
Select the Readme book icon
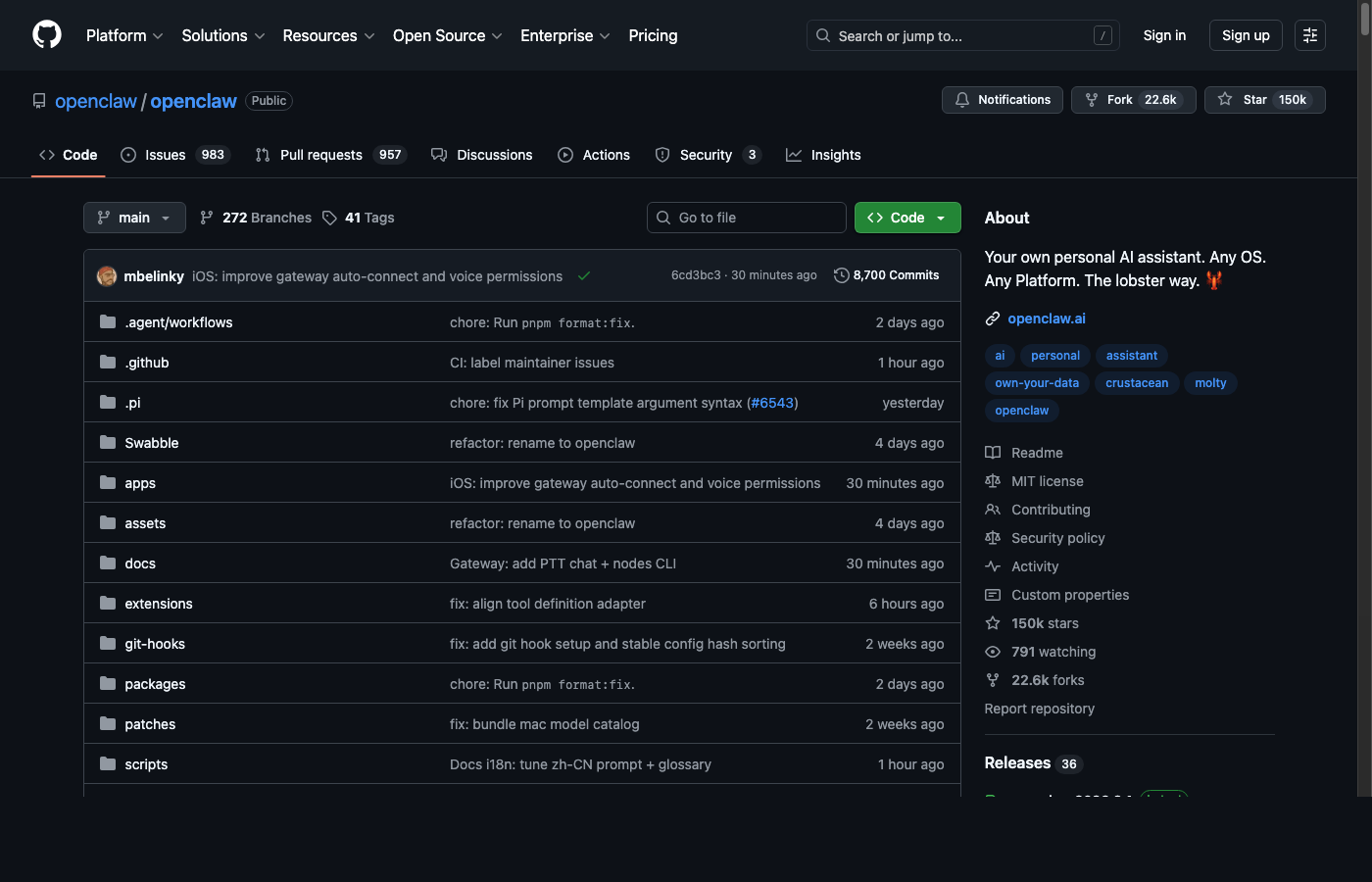pyautogui.click(x=994, y=452)
